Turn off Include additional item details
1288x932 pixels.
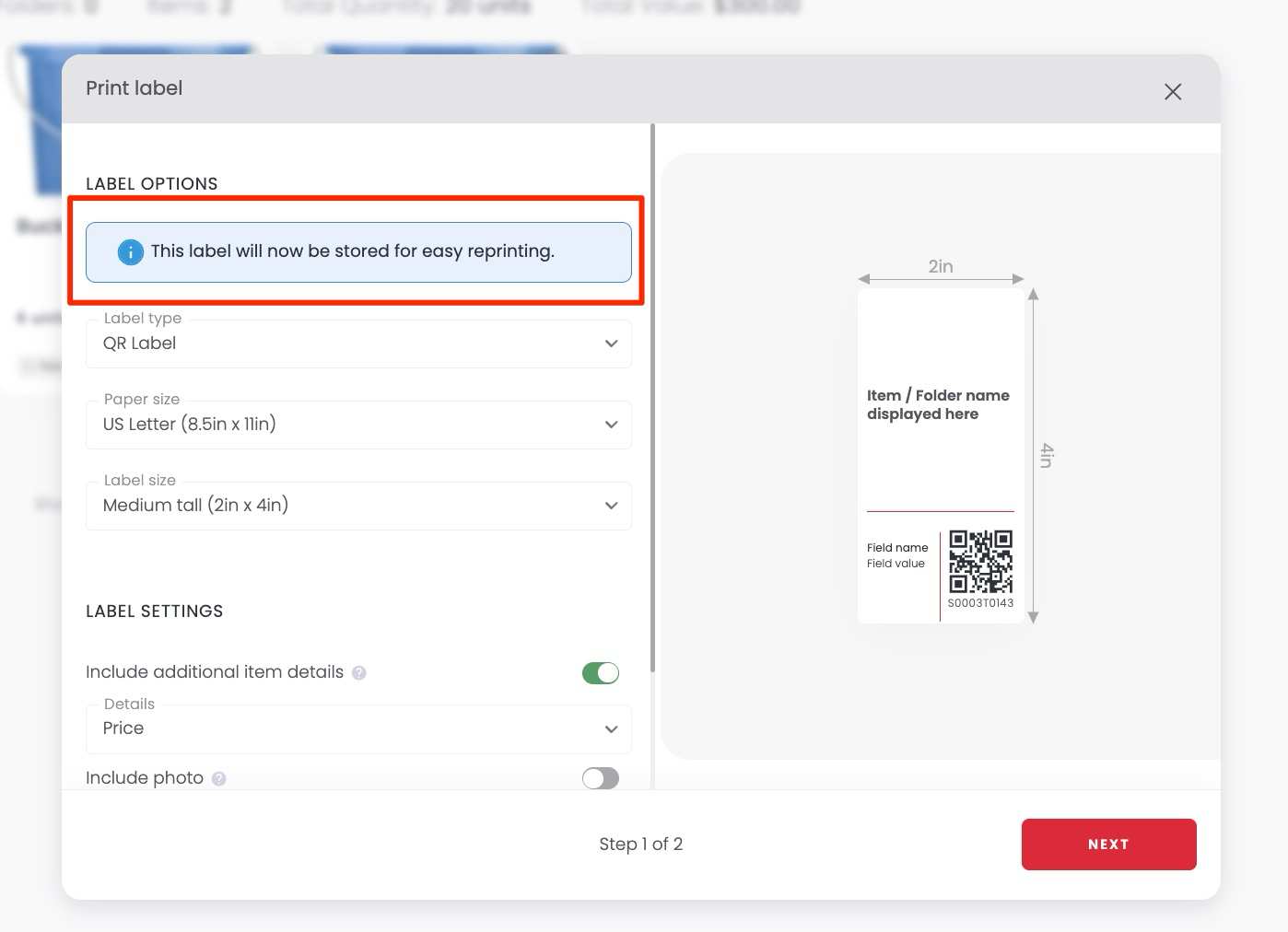[x=601, y=673]
